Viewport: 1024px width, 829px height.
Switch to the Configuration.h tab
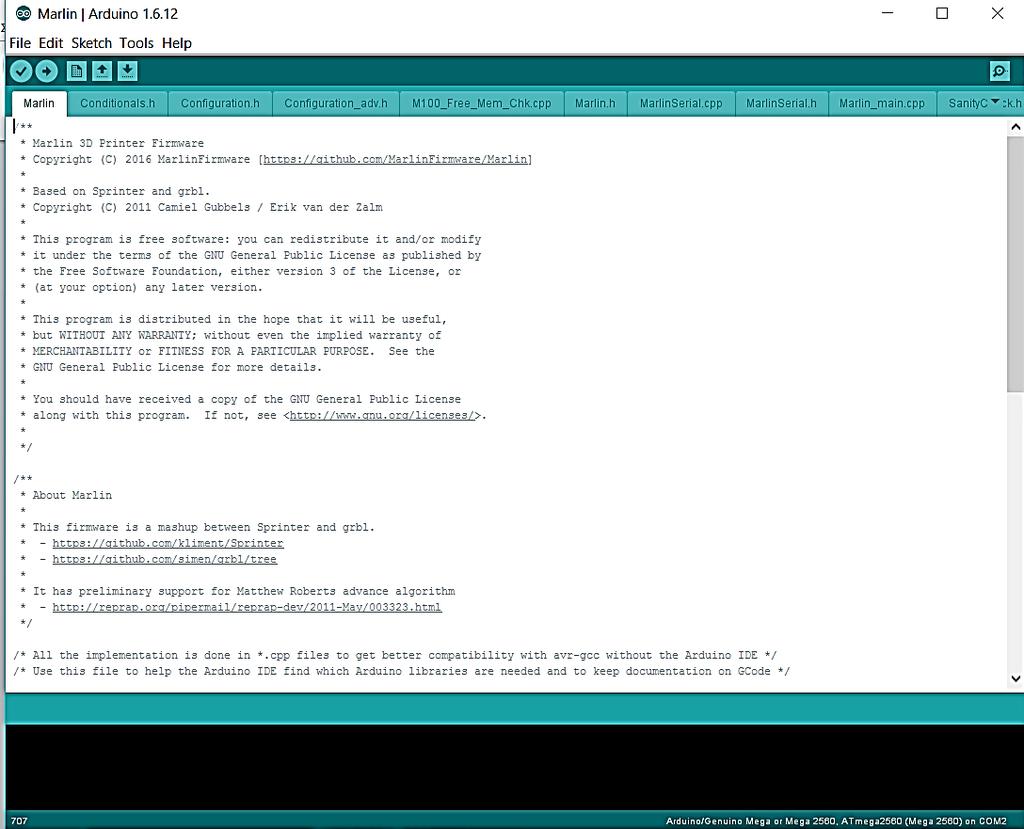(220, 103)
